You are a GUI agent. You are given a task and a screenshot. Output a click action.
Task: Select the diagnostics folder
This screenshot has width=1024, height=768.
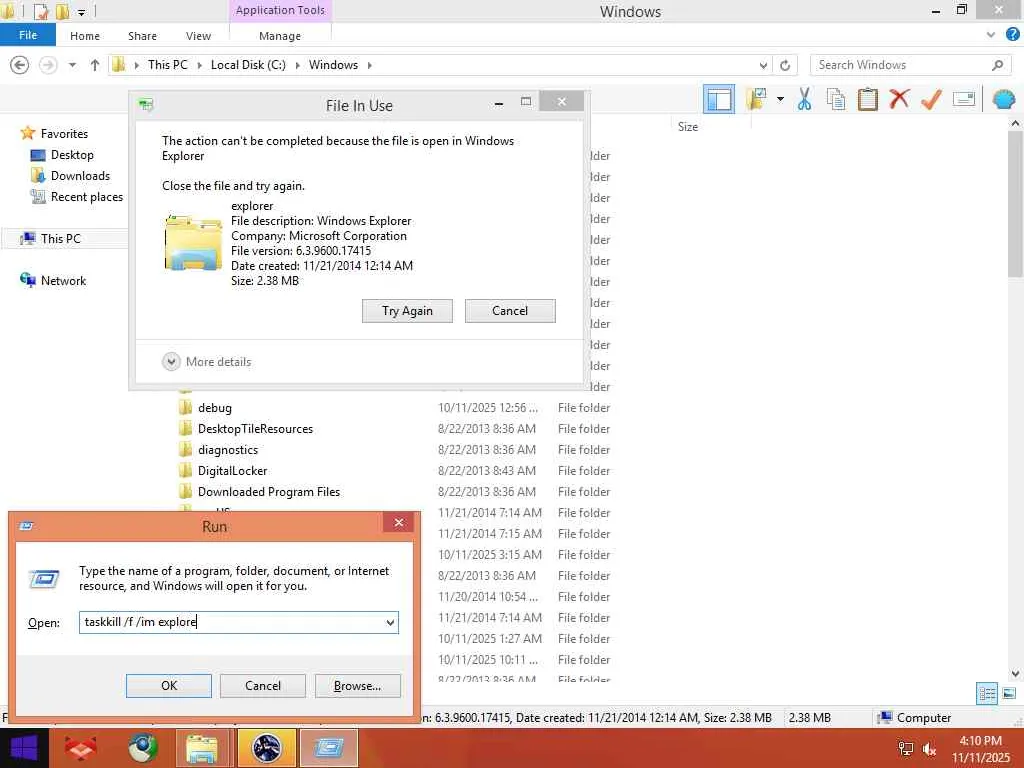point(228,449)
